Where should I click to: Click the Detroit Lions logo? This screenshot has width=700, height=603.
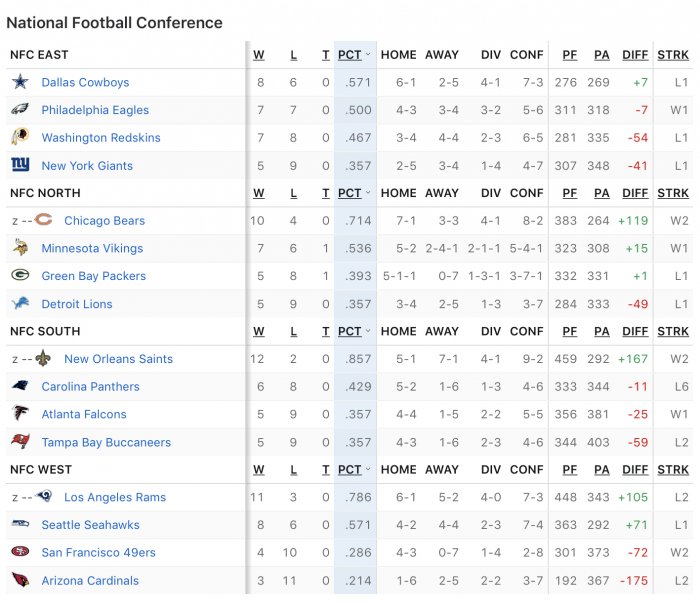pyautogui.click(x=21, y=303)
